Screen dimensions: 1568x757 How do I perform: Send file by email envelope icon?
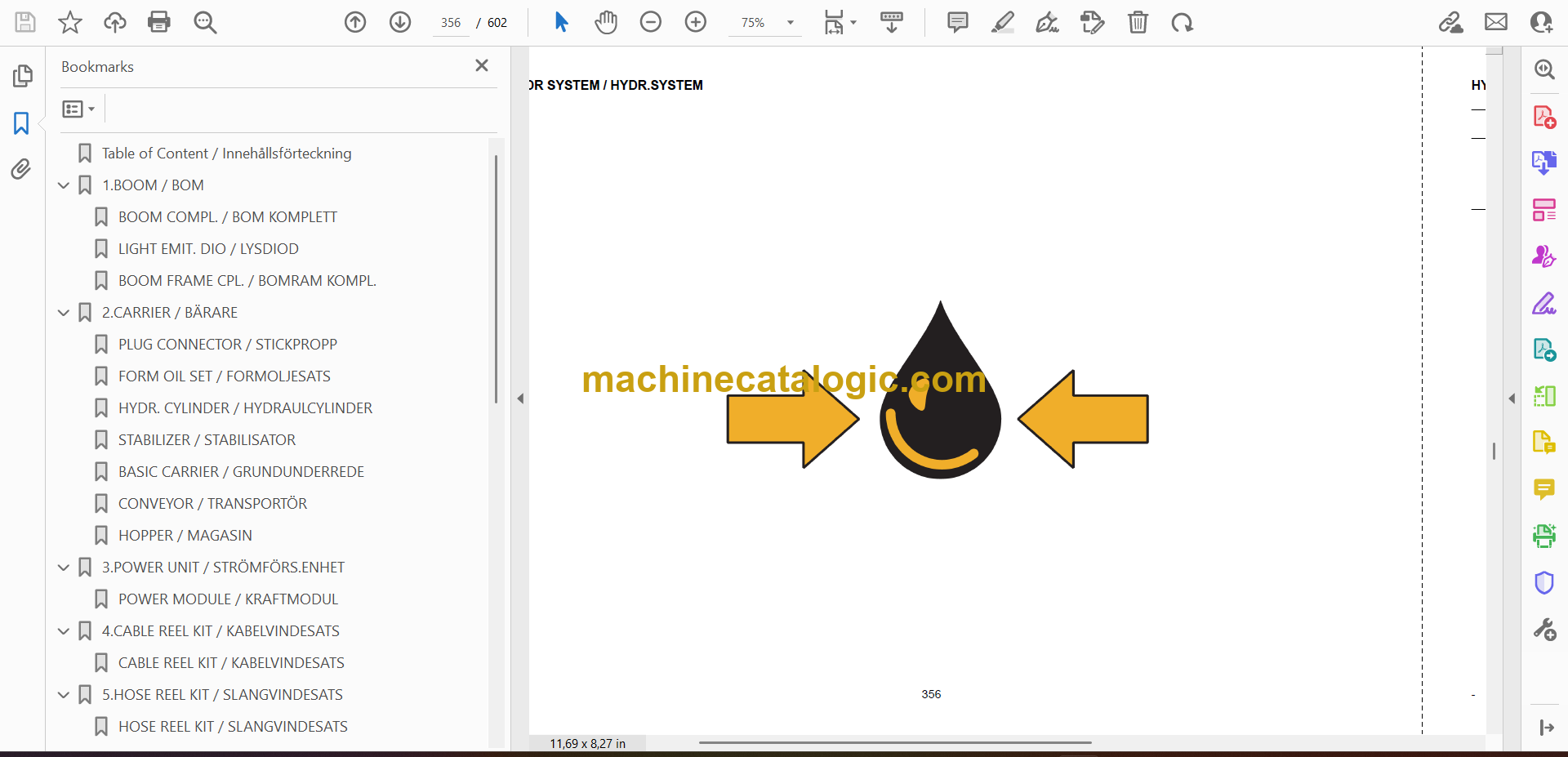(x=1496, y=22)
